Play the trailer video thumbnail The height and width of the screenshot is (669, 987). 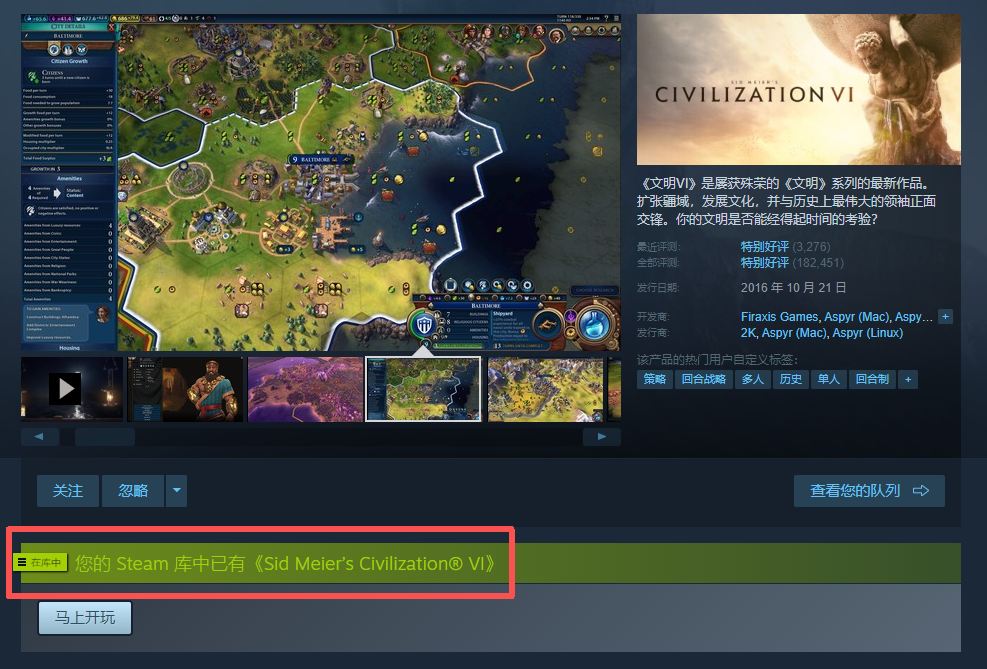(x=72, y=389)
